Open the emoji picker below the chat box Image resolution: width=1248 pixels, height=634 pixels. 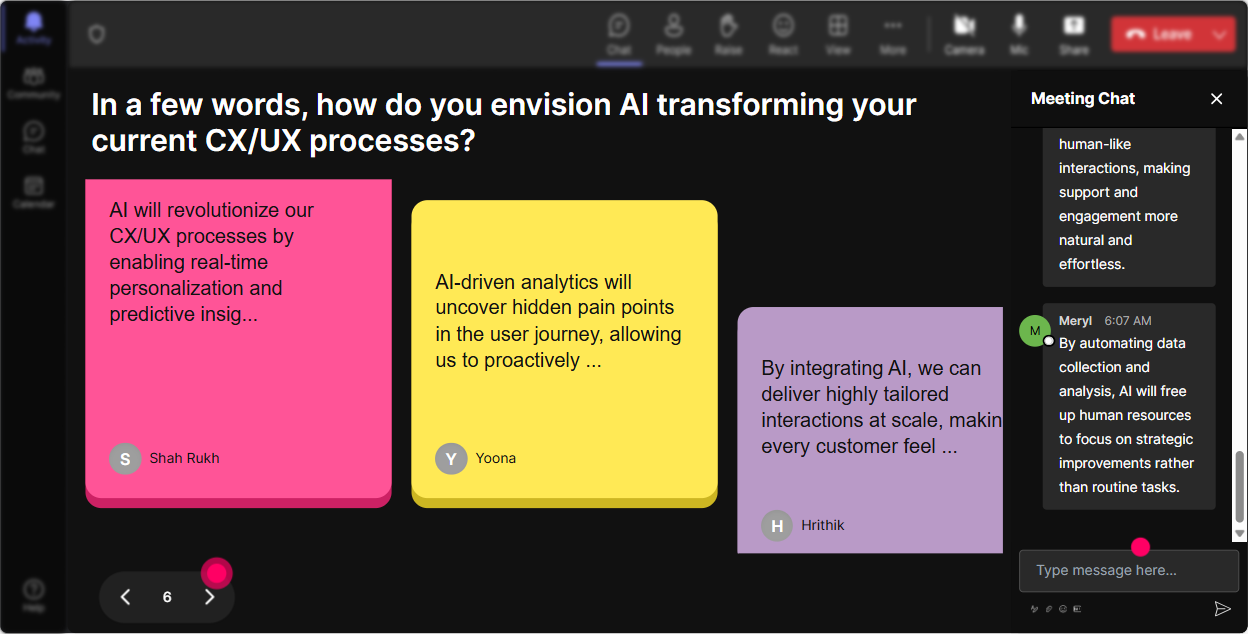[1063, 609]
